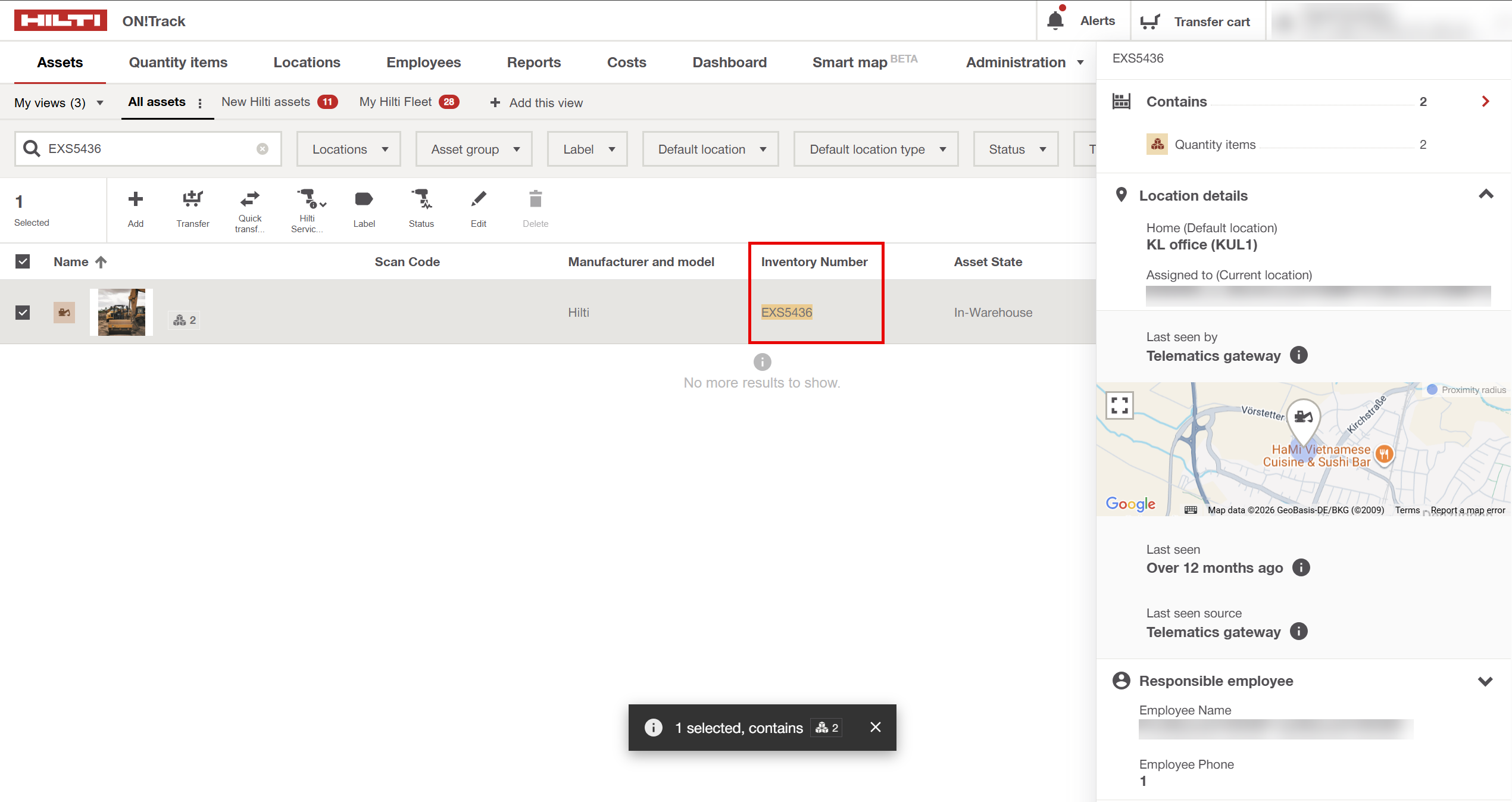Open the Asset group filter dropdown

(474, 149)
